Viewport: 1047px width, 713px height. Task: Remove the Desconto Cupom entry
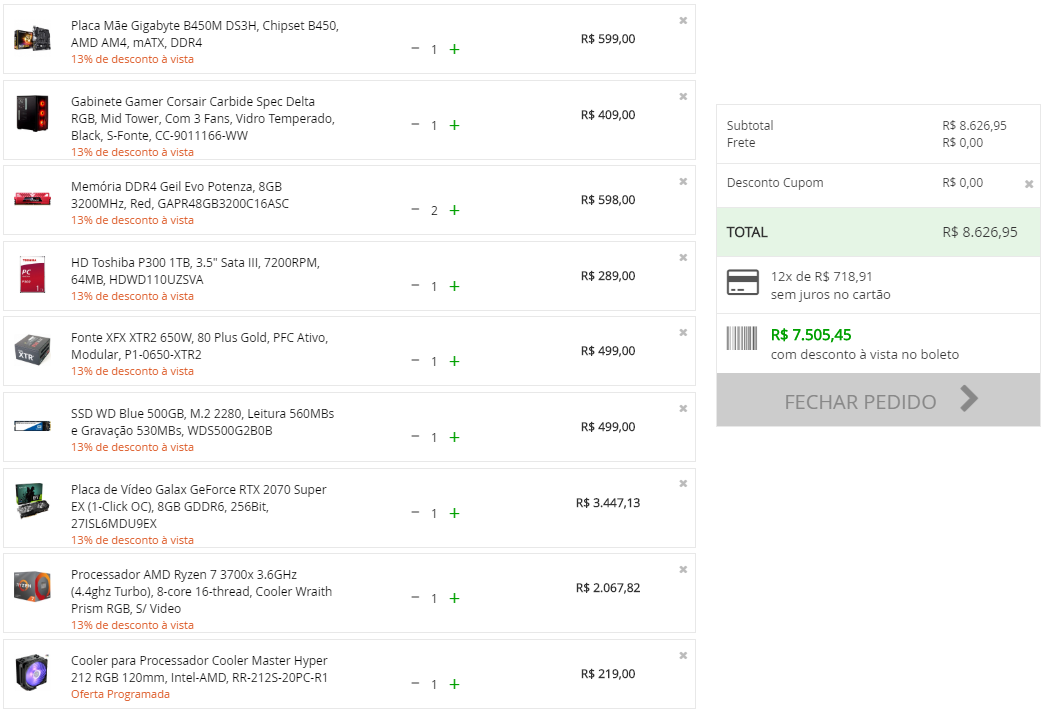click(x=1029, y=184)
